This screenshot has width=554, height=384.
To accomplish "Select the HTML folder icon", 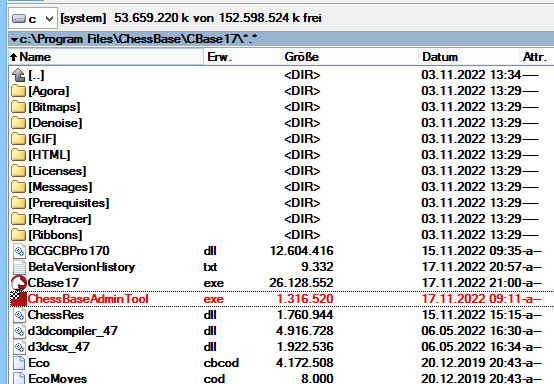I will coord(18,155).
